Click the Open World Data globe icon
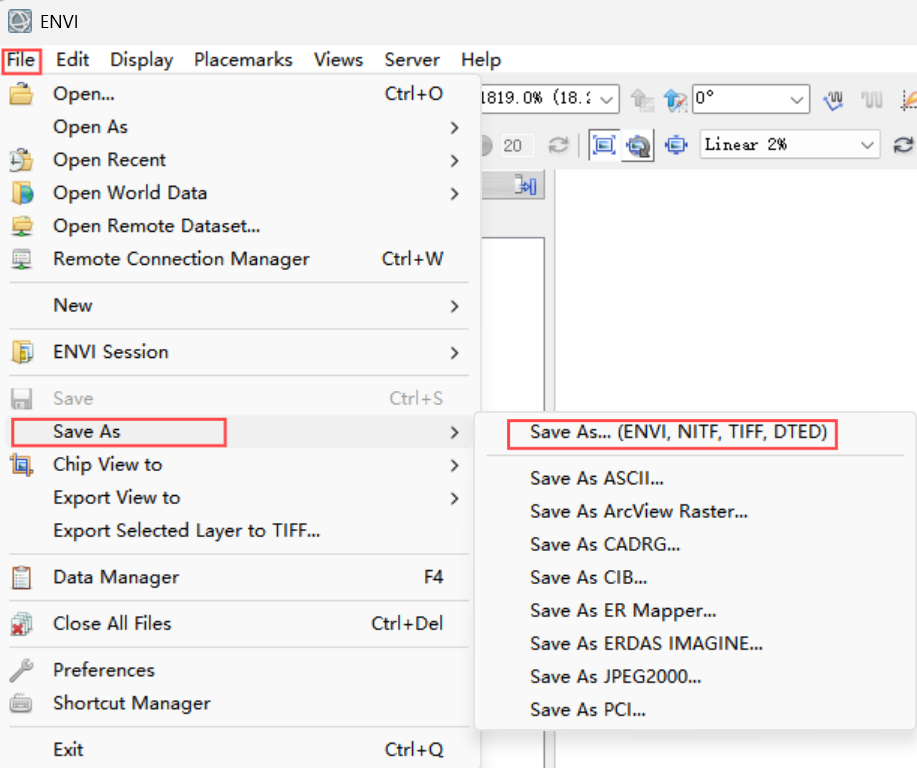The height and width of the screenshot is (768, 917). tap(22, 193)
